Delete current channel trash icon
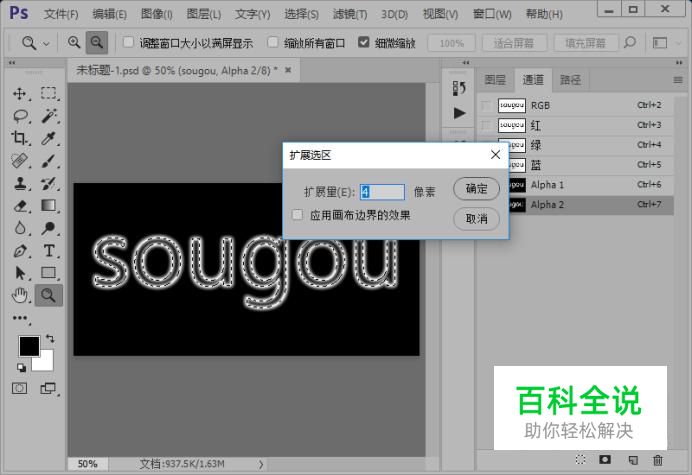 [658, 460]
